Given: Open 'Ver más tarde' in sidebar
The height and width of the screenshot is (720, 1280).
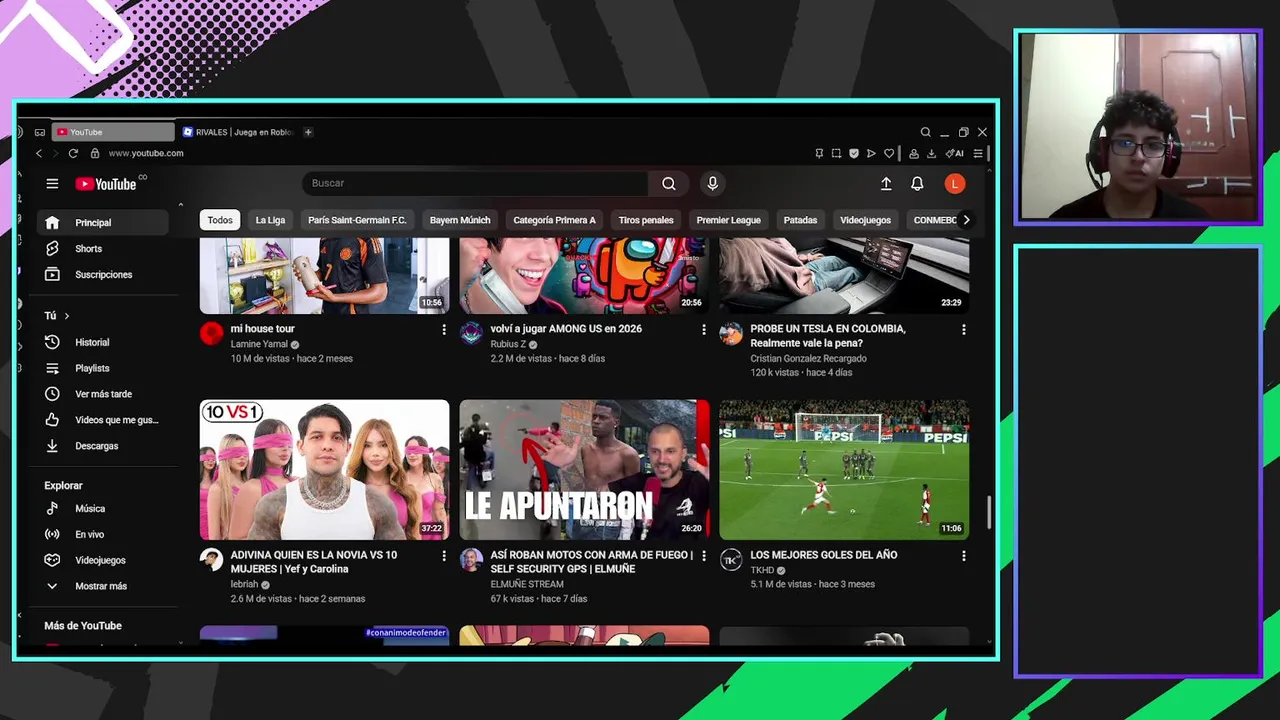Looking at the screenshot, I should click(x=103, y=394).
